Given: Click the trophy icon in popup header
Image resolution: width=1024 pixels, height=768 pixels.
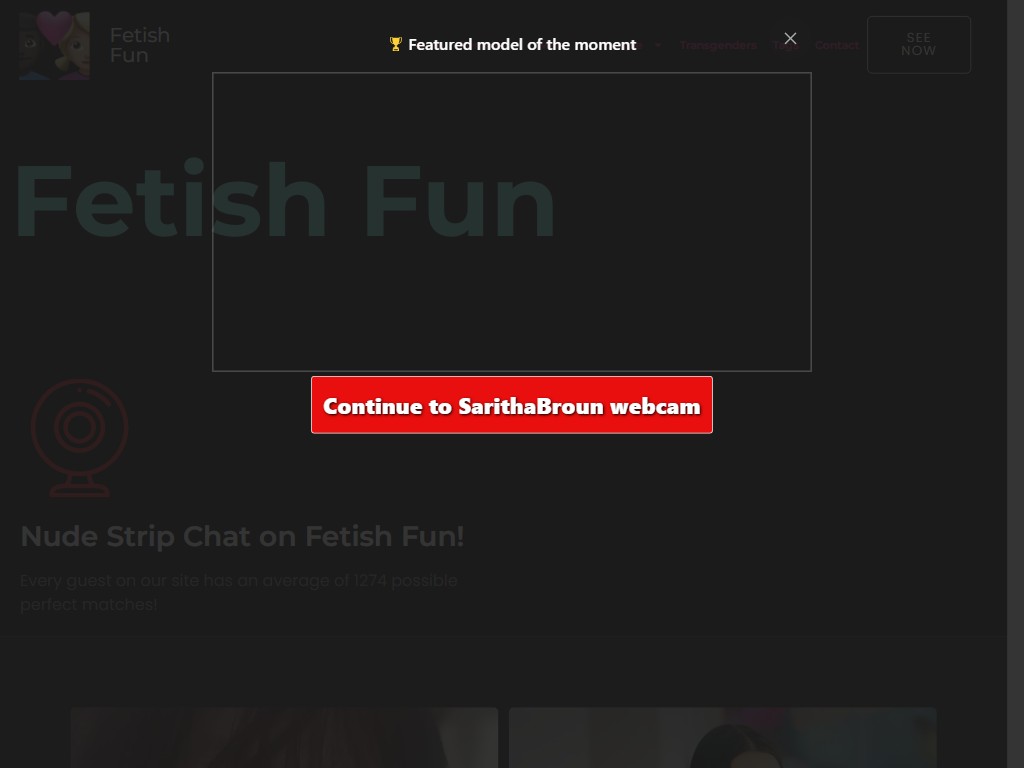Looking at the screenshot, I should click(396, 44).
